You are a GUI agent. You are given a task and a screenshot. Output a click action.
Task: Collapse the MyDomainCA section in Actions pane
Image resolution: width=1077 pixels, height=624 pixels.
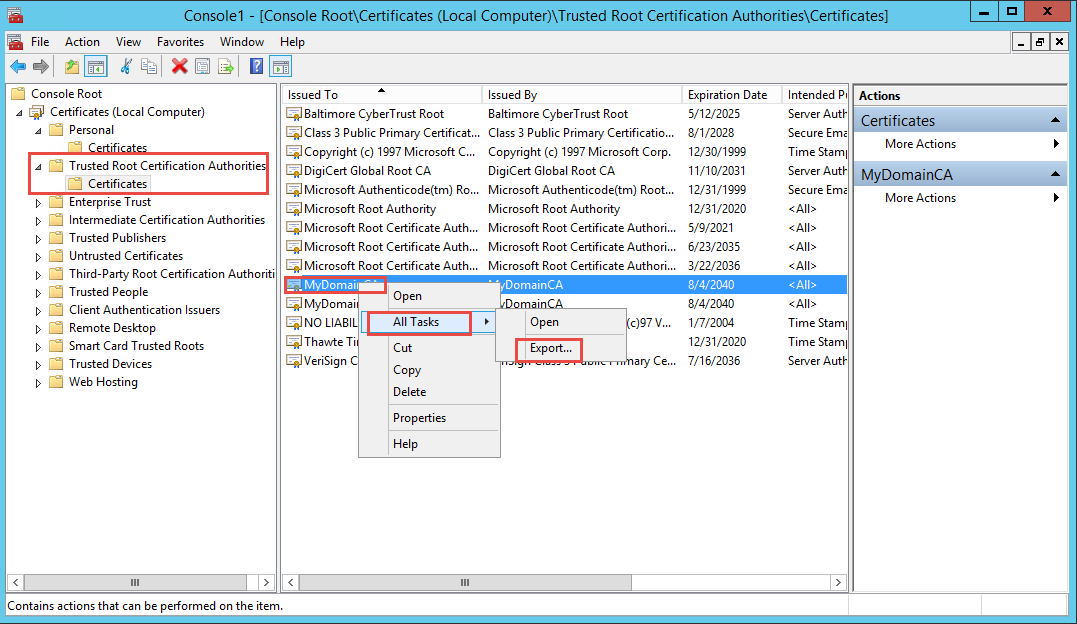[1055, 175]
